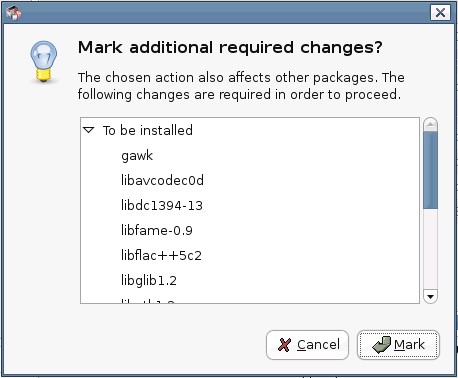Image resolution: width=458 pixels, height=378 pixels.
Task: Select the To be installed group label
Action: pyautogui.click(x=148, y=130)
